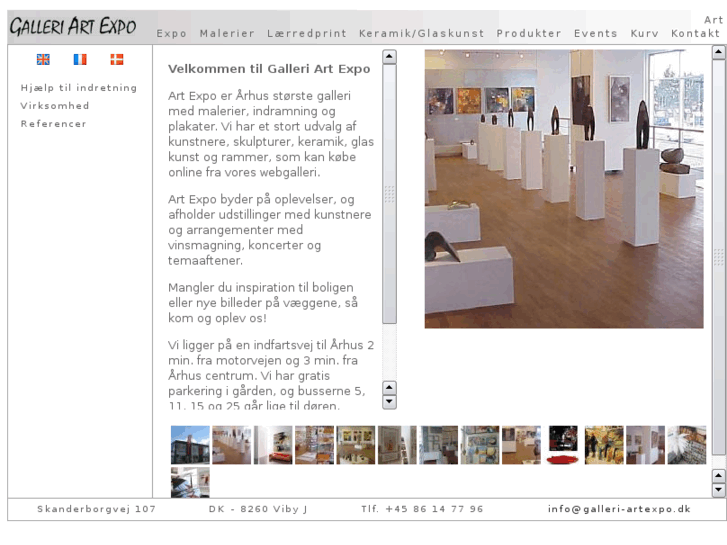Select the fifth thumbnail with yellow paintings
Viewport: 727px width, 545px height.
[356, 445]
